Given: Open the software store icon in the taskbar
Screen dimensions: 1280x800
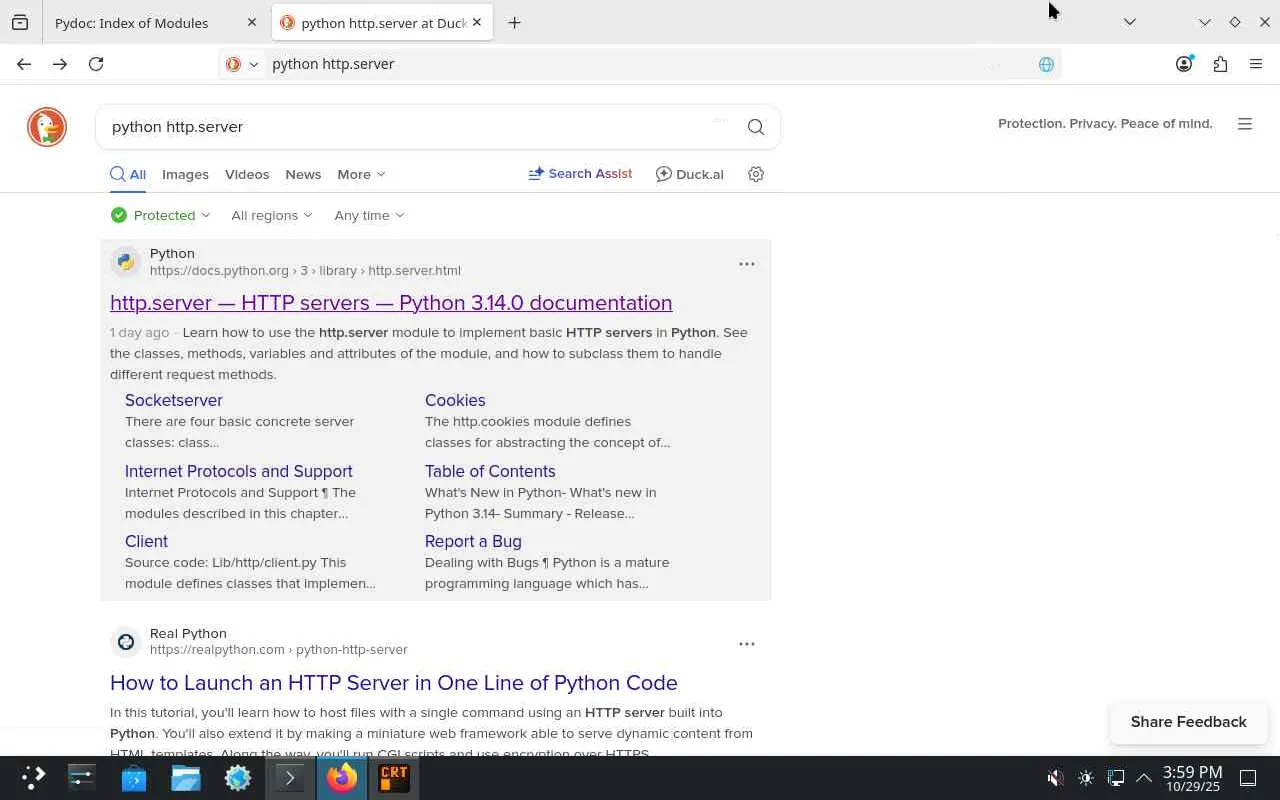Looking at the screenshot, I should tap(134, 778).
